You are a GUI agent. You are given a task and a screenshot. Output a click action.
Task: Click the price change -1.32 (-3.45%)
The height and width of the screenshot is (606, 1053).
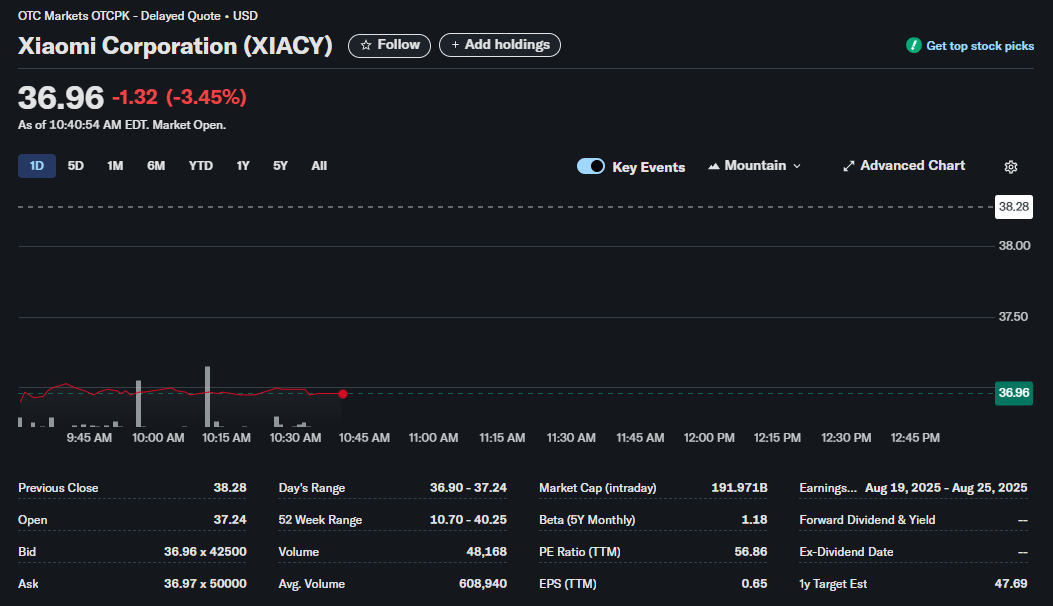[179, 97]
